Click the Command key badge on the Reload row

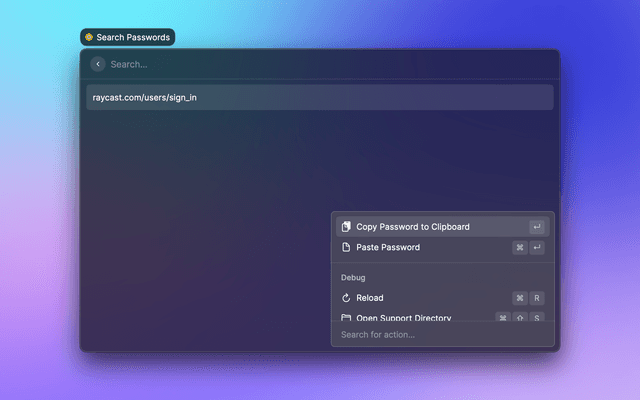click(x=520, y=298)
